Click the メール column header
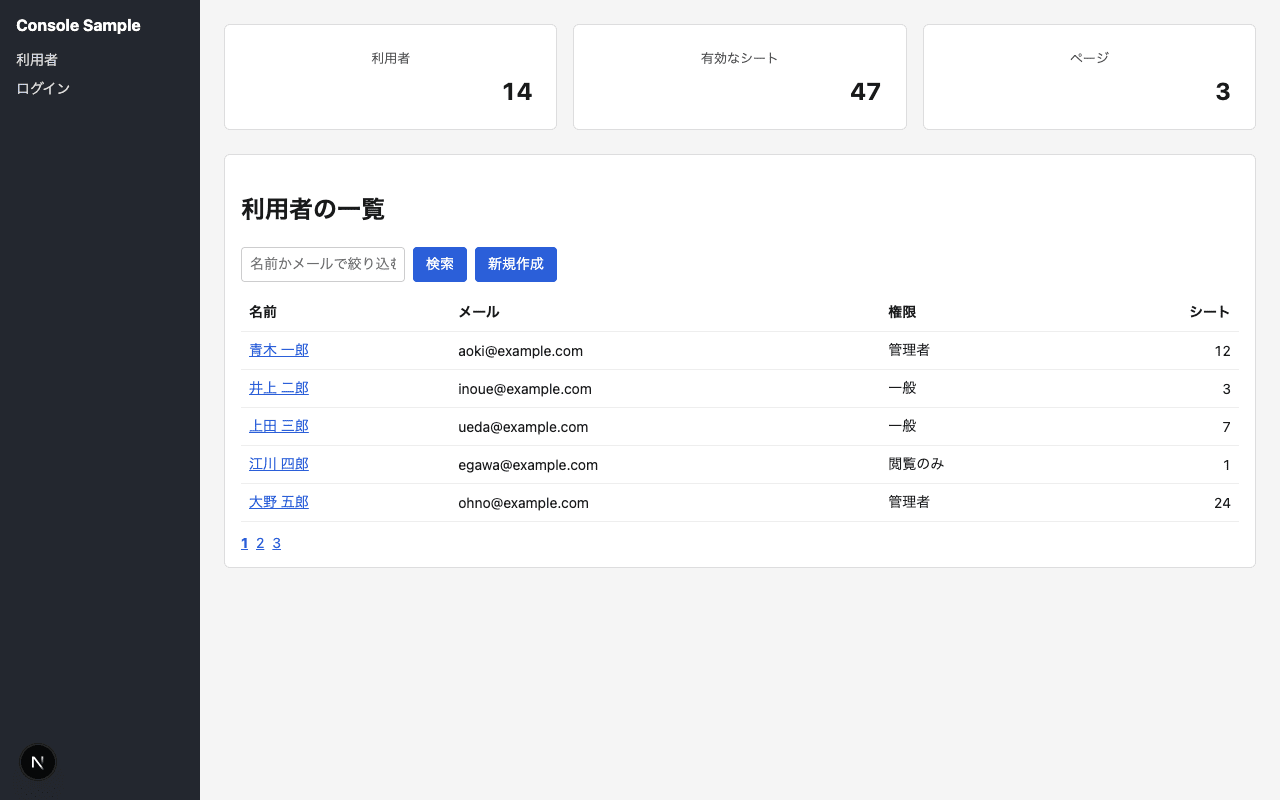The width and height of the screenshot is (1280, 800). (x=479, y=312)
